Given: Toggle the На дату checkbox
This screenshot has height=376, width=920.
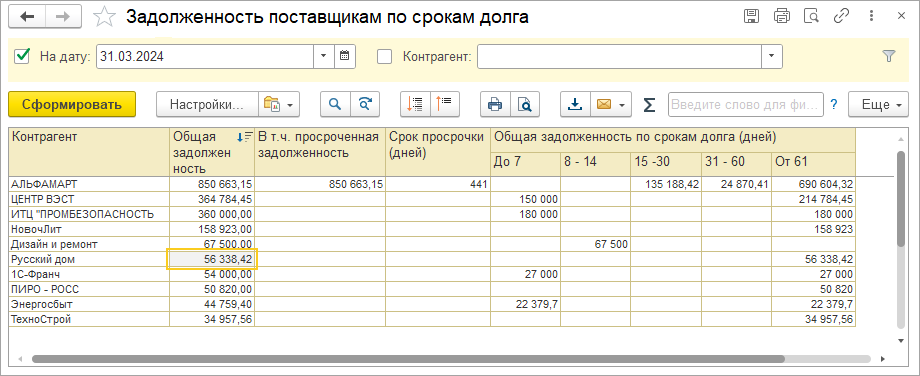Looking at the screenshot, I should pos(23,56).
